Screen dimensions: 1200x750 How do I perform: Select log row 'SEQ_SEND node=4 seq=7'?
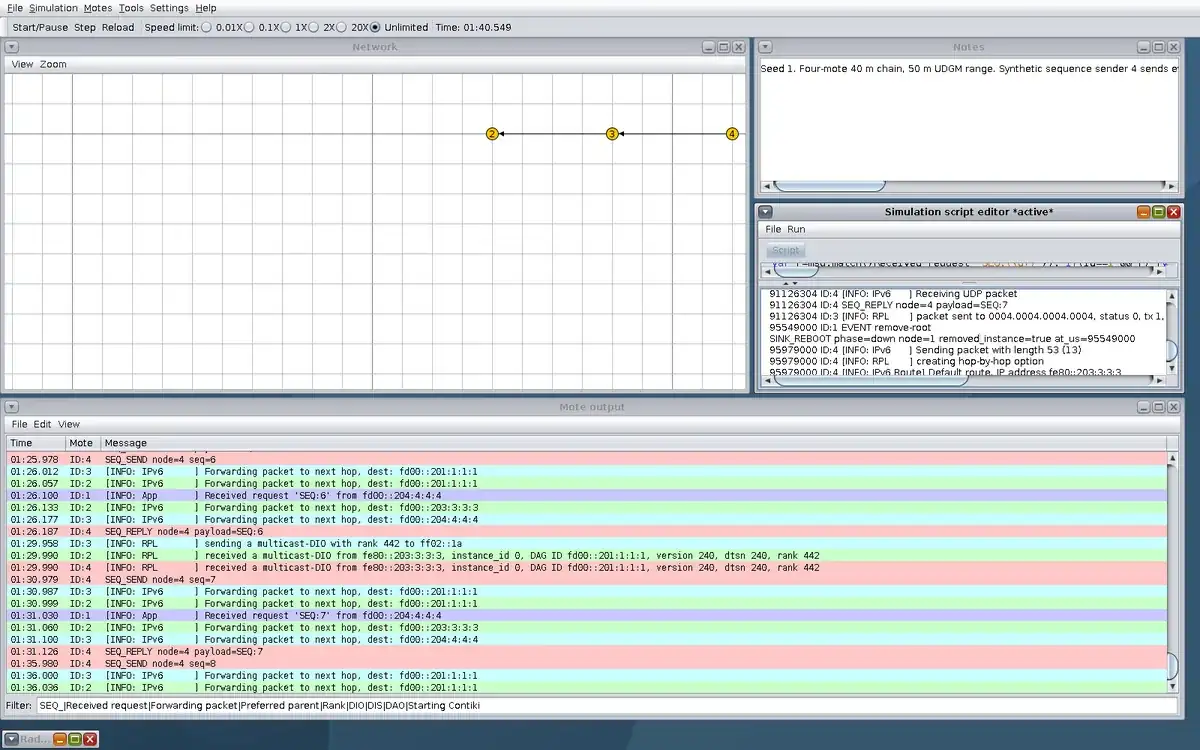point(587,580)
